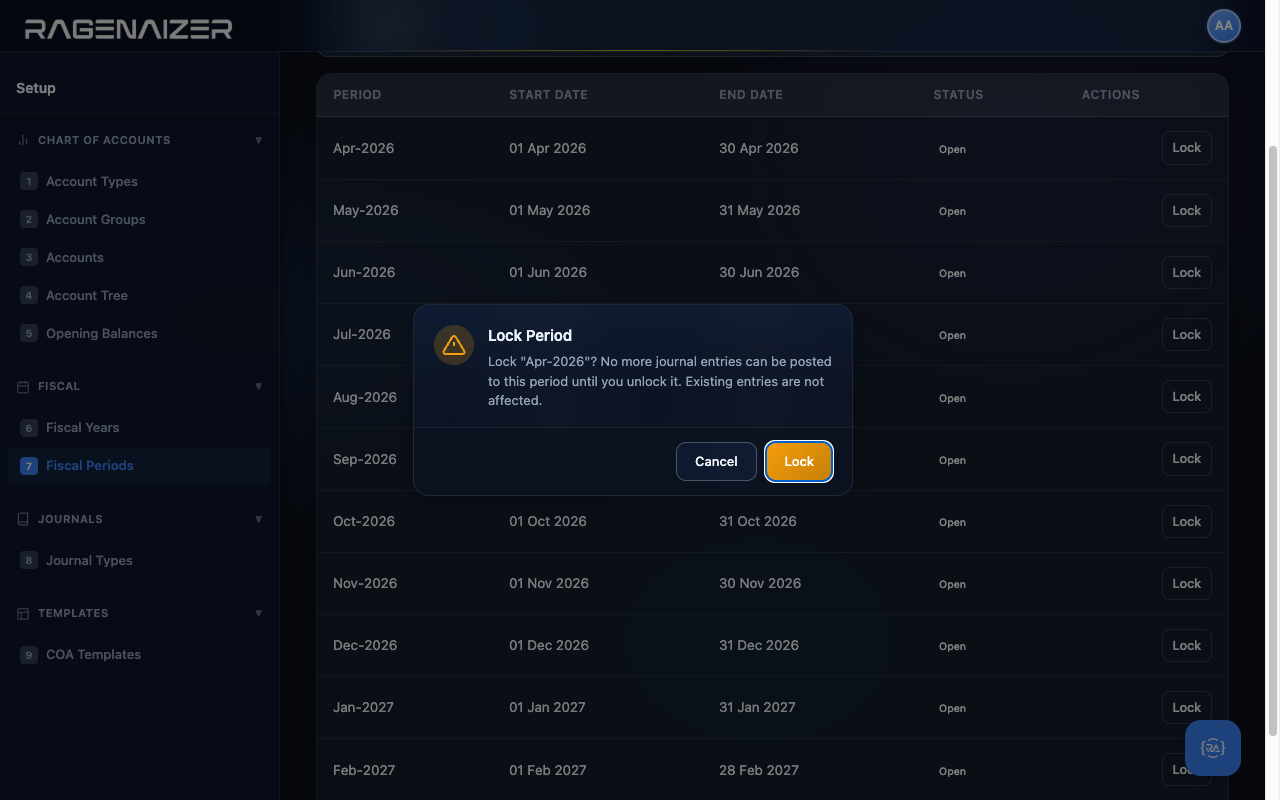
Task: Collapse the Journals section arrow
Action: pyautogui.click(x=259, y=519)
